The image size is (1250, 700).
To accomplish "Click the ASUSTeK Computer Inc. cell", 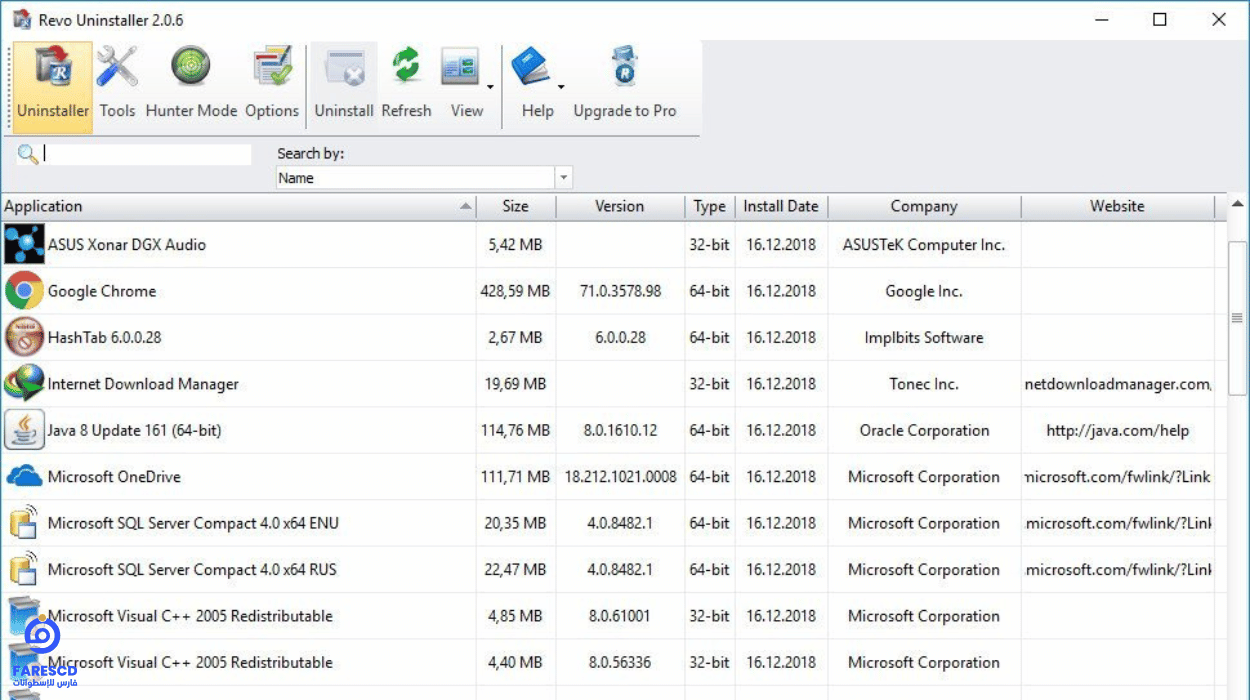I will [x=924, y=244].
